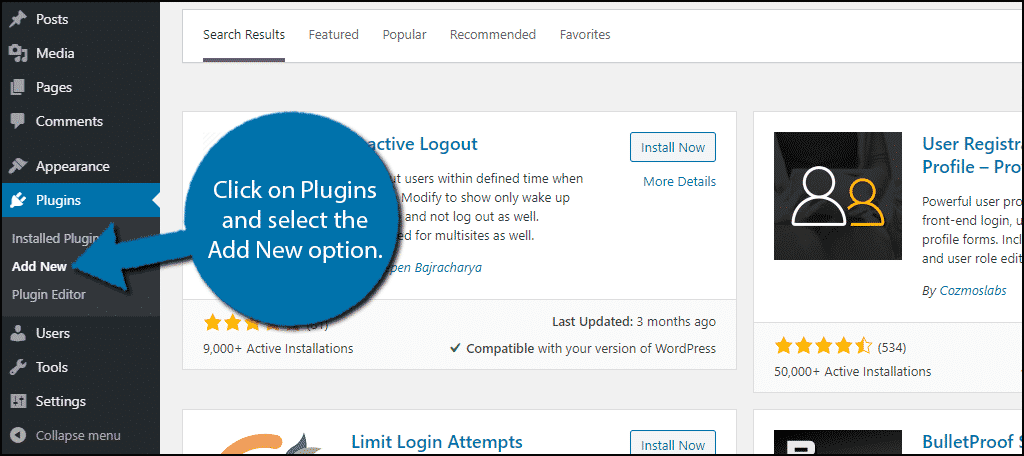Click the Settings sliders icon

[18, 401]
